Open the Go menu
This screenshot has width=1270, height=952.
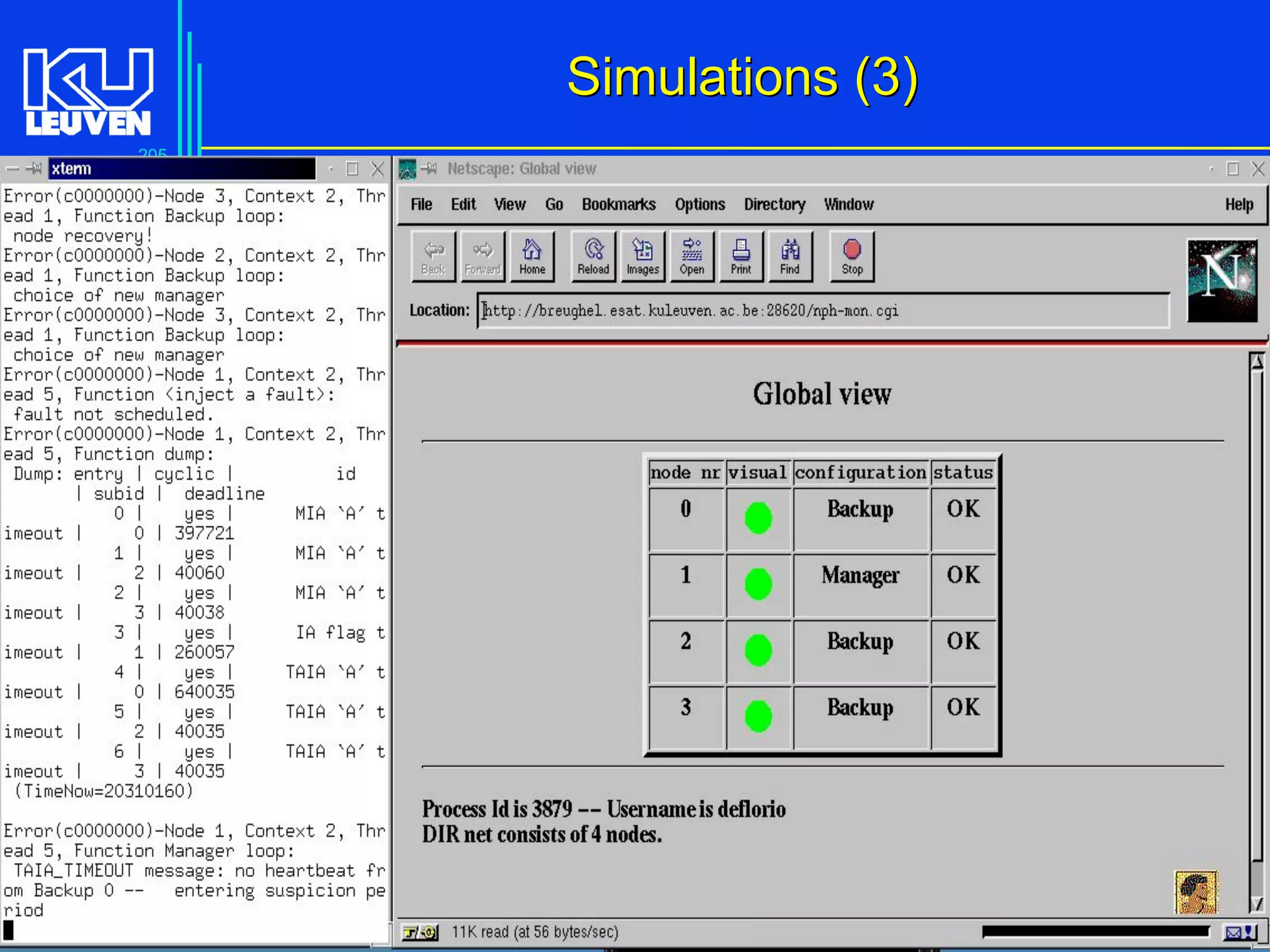[x=554, y=205]
